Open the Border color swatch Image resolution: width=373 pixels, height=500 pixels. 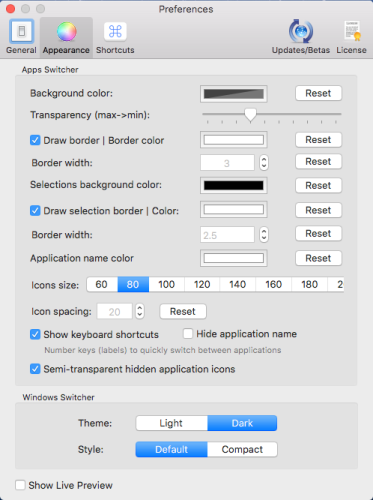(x=234, y=140)
